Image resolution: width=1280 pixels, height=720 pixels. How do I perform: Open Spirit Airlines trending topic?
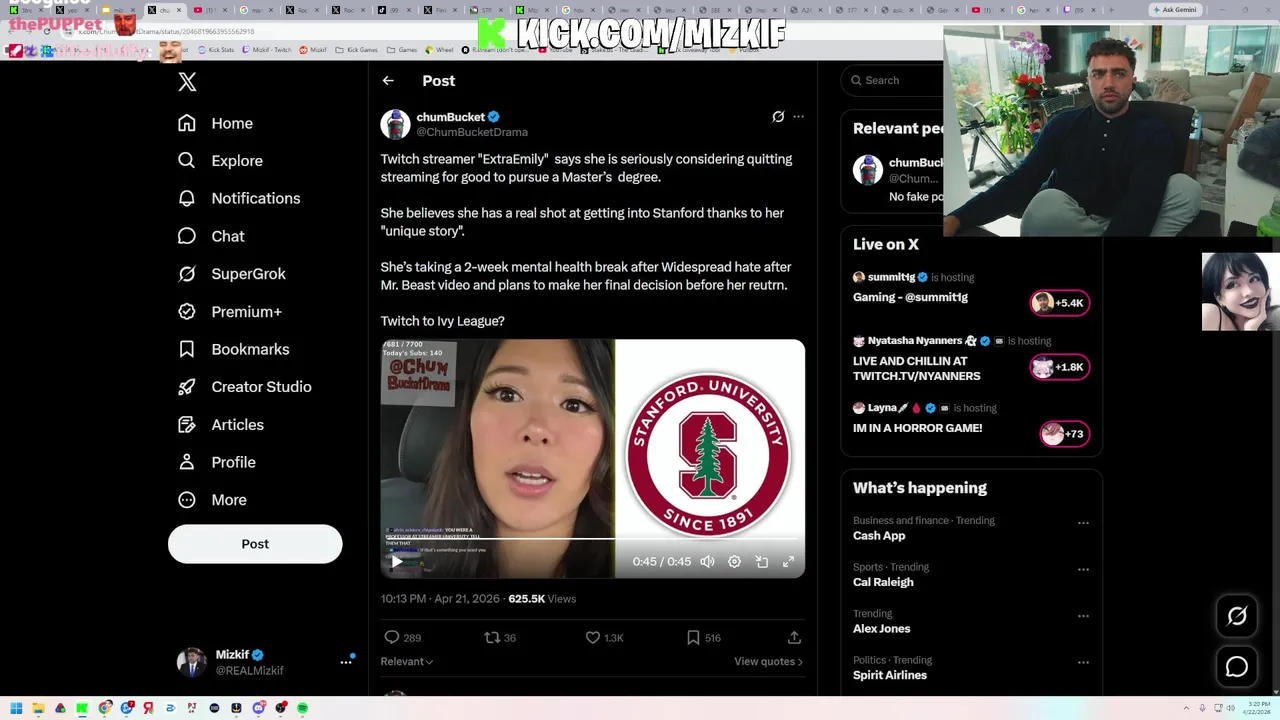point(890,675)
